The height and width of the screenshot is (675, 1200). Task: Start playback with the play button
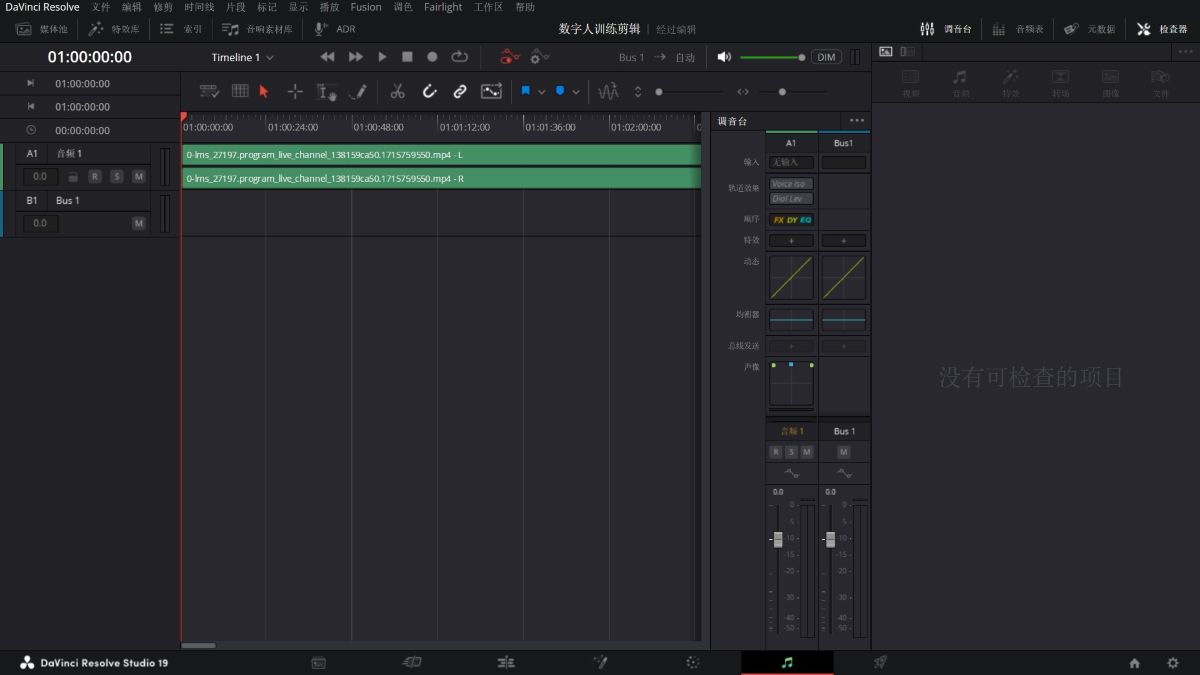click(x=382, y=57)
